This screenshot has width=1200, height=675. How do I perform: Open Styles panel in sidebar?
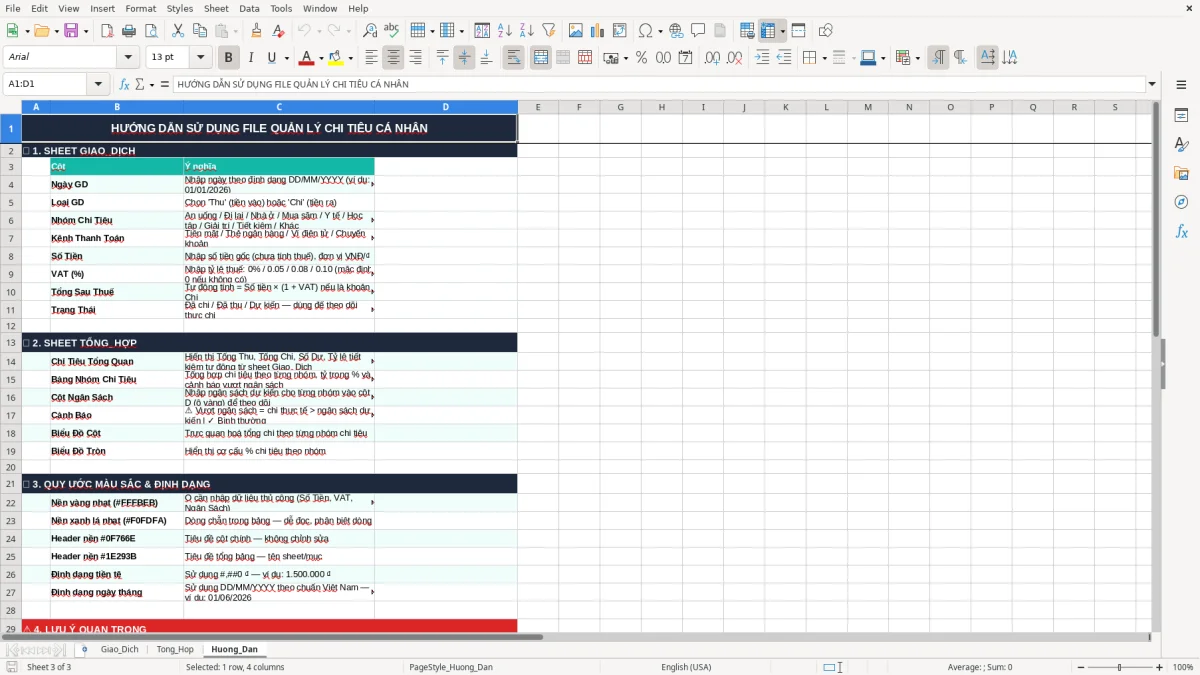(x=1181, y=145)
